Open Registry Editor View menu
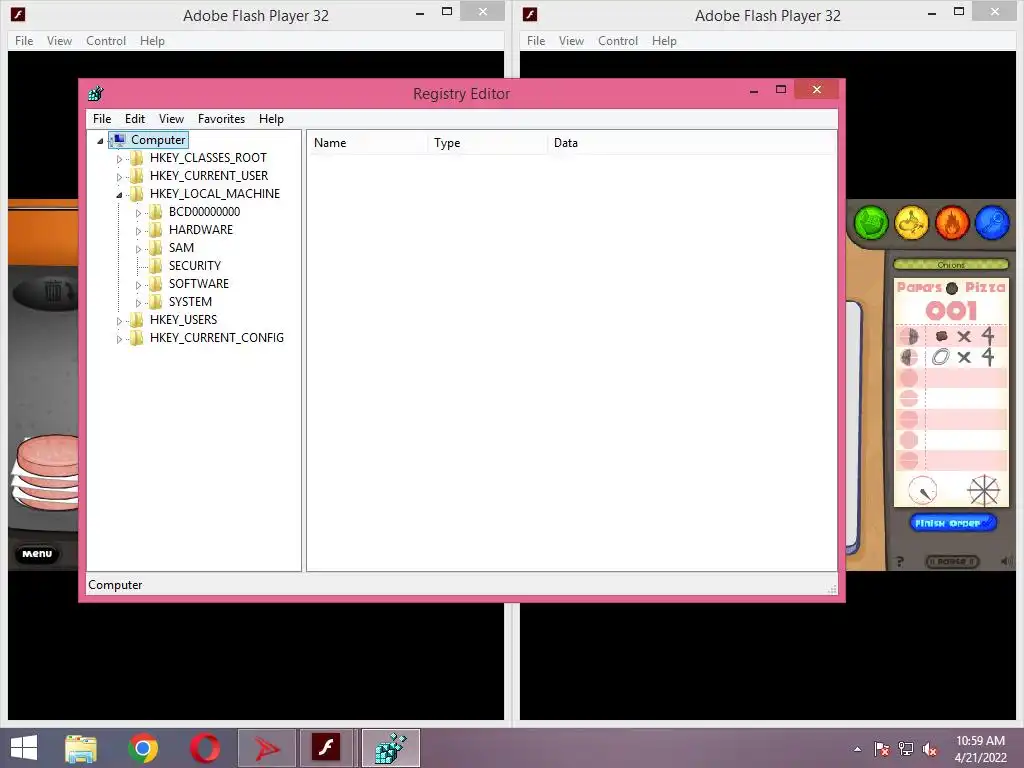This screenshot has height=768, width=1024. click(171, 119)
